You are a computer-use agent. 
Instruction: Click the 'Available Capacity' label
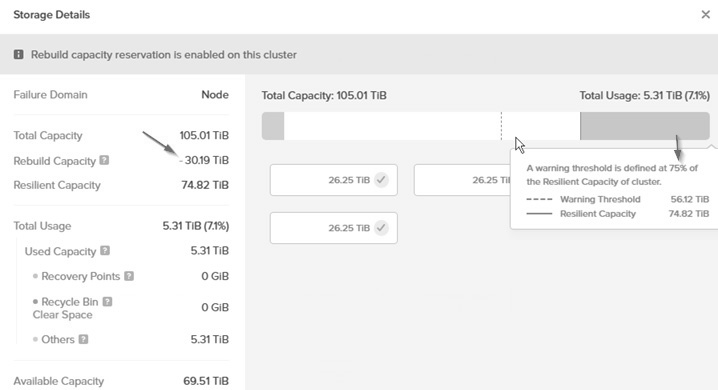(x=59, y=381)
